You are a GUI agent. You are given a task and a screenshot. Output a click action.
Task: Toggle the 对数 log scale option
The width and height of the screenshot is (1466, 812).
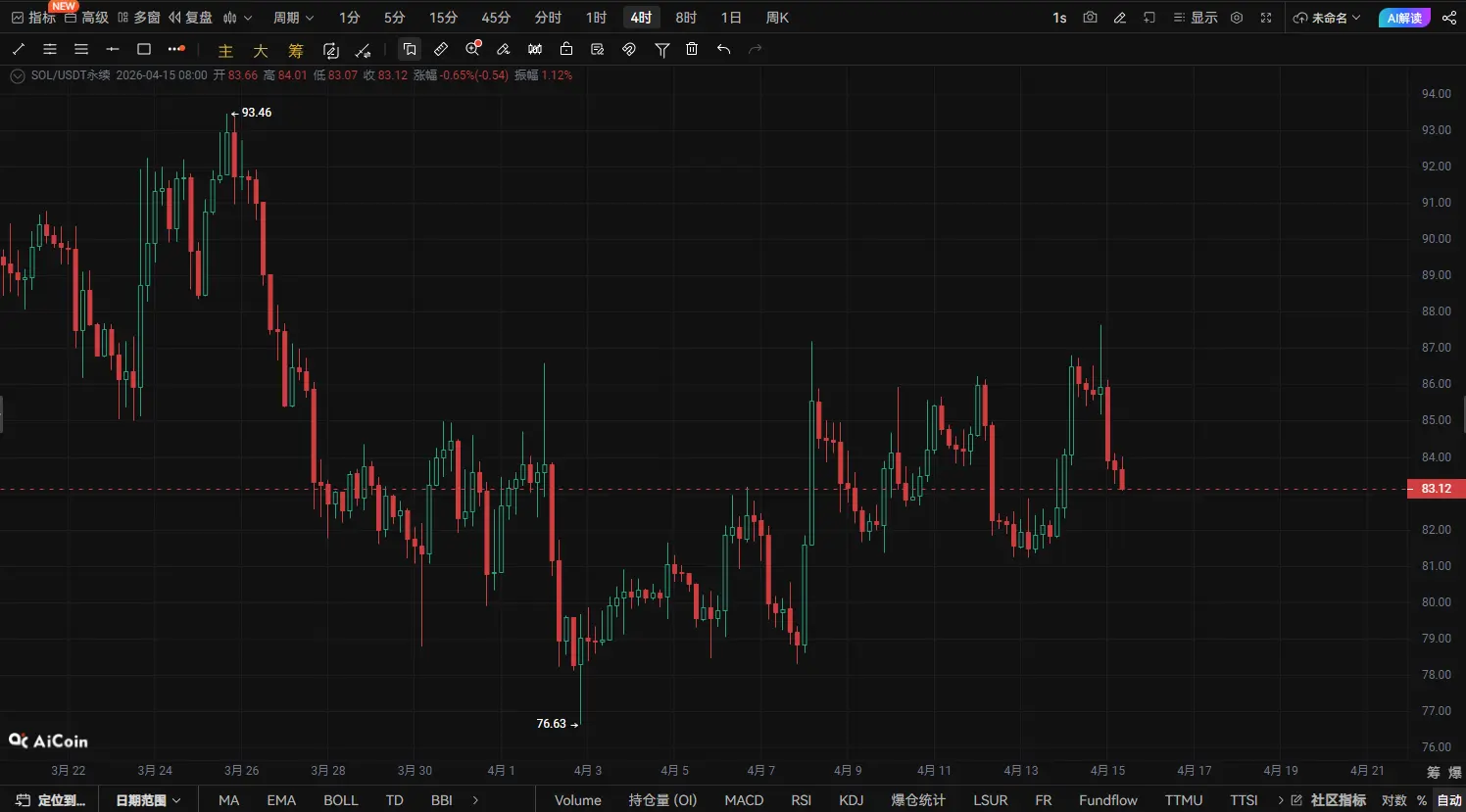click(1393, 800)
